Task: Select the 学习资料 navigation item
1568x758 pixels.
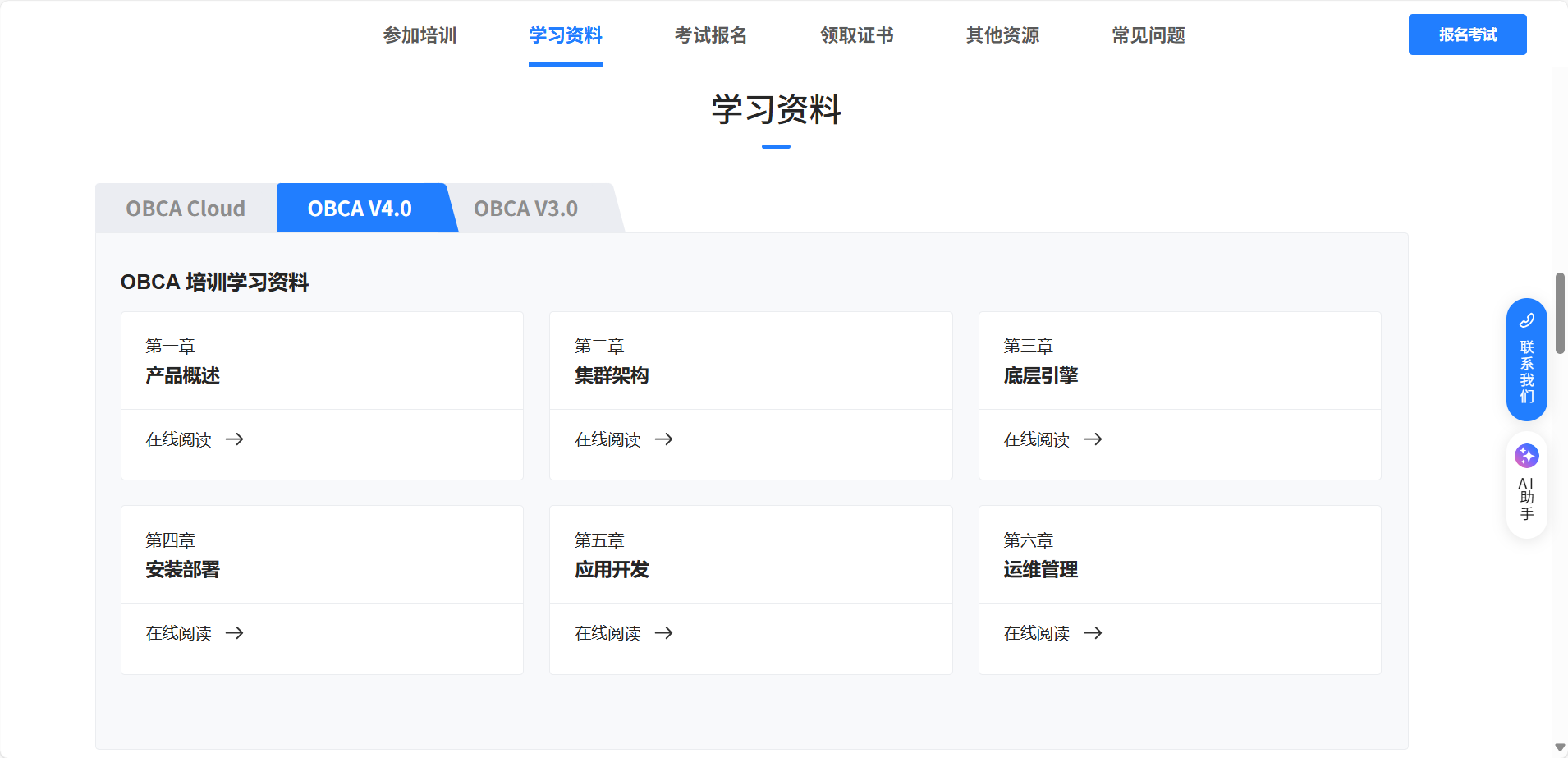Action: 566,35
